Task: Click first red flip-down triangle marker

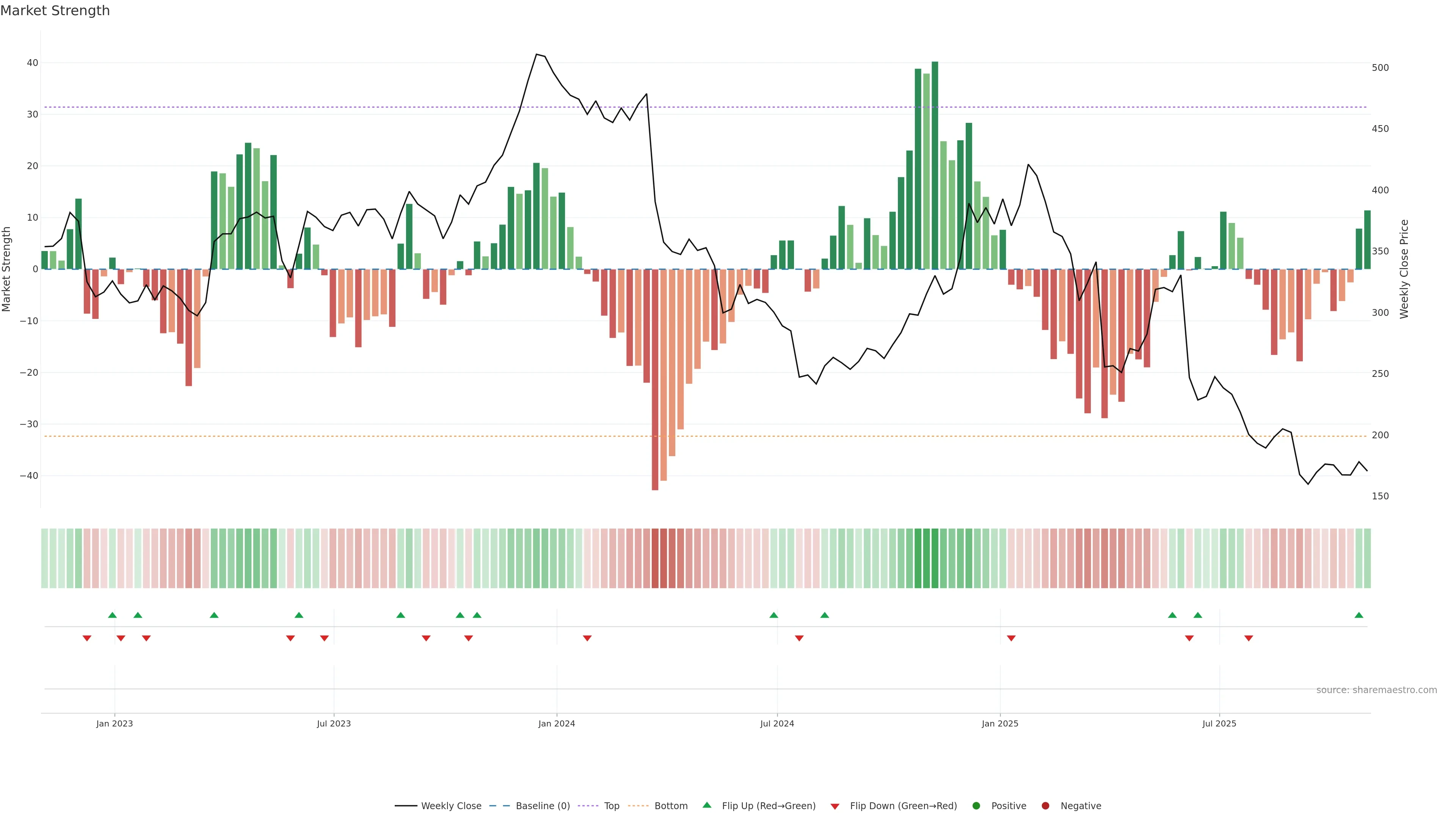Action: [x=87, y=638]
